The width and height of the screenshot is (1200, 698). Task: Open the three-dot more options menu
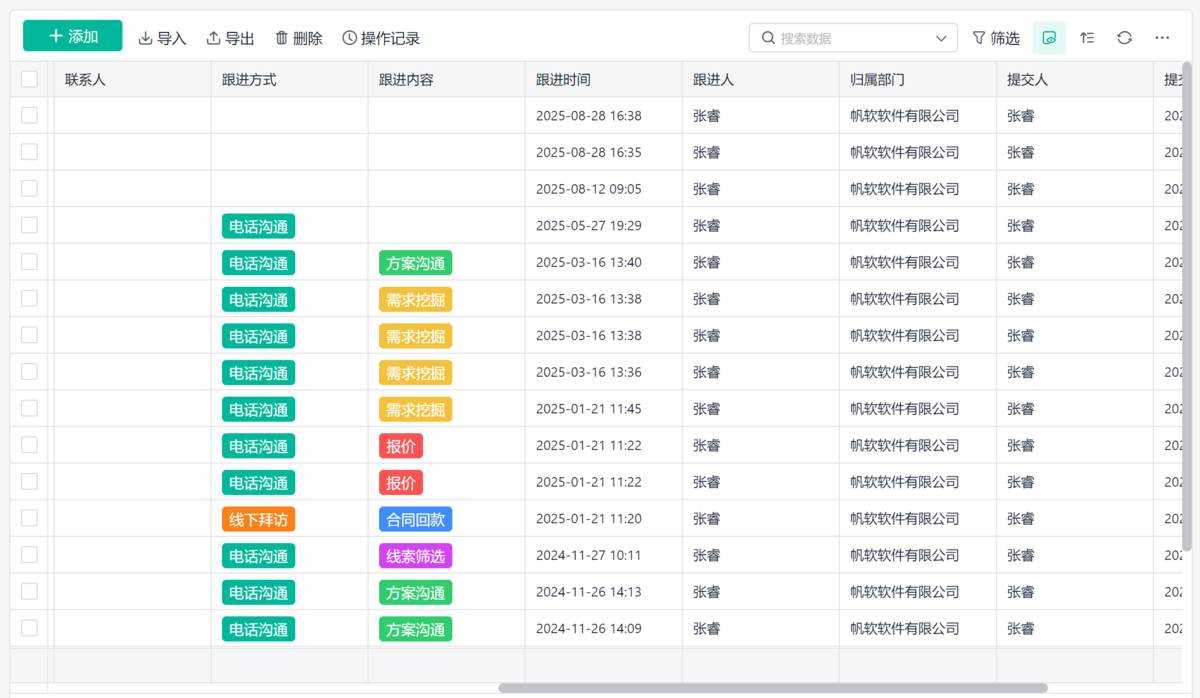(1162, 38)
